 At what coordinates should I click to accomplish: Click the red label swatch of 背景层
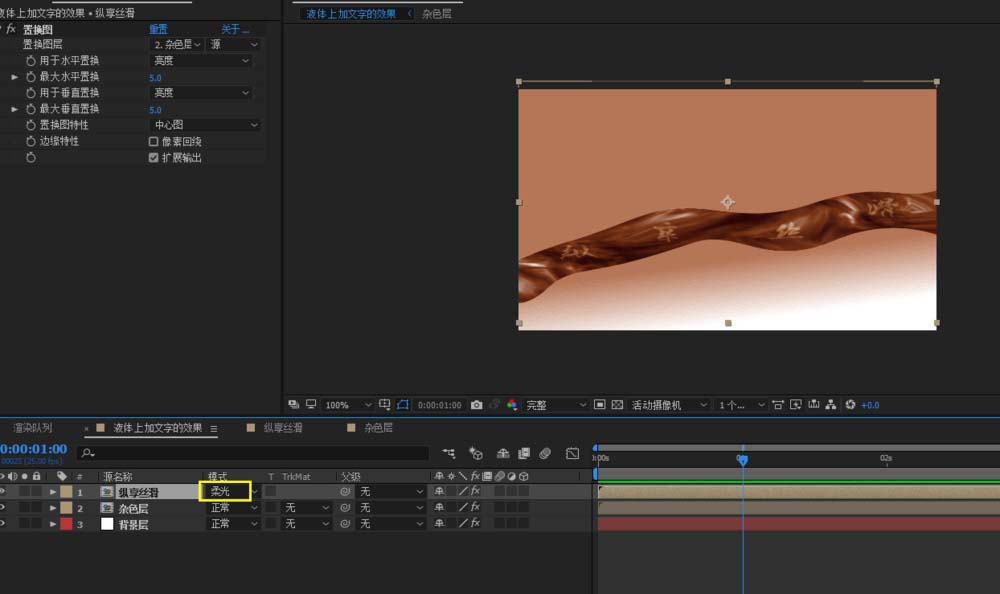pyautogui.click(x=66, y=524)
